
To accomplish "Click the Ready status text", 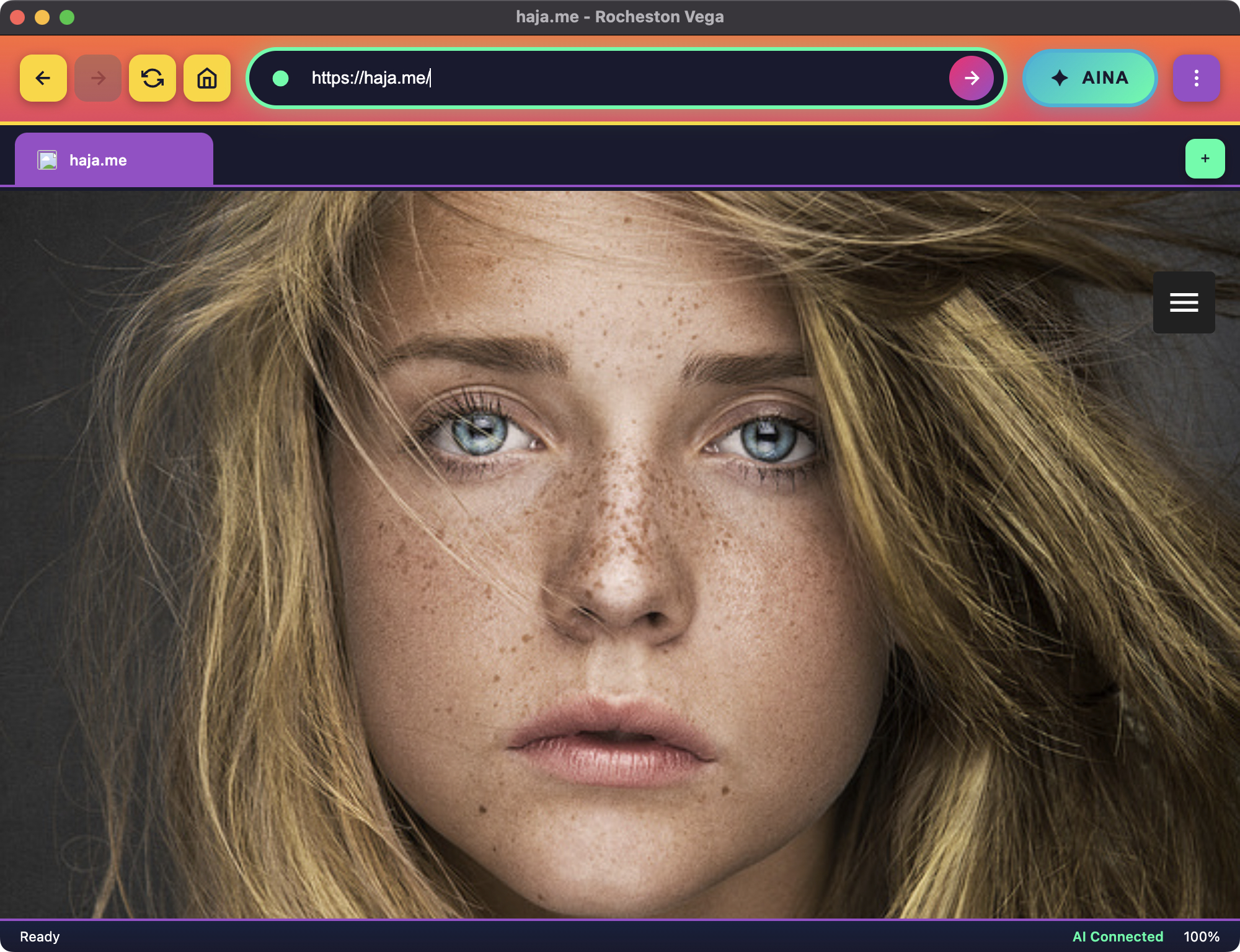I will (x=40, y=937).
